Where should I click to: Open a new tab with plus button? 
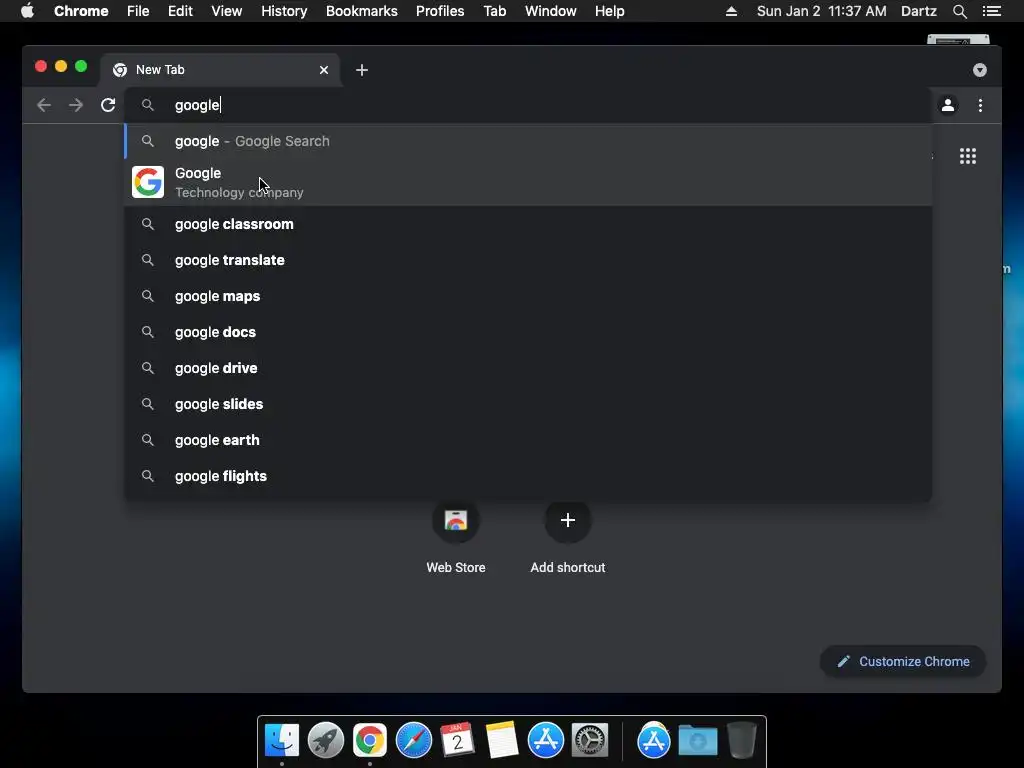(x=362, y=70)
